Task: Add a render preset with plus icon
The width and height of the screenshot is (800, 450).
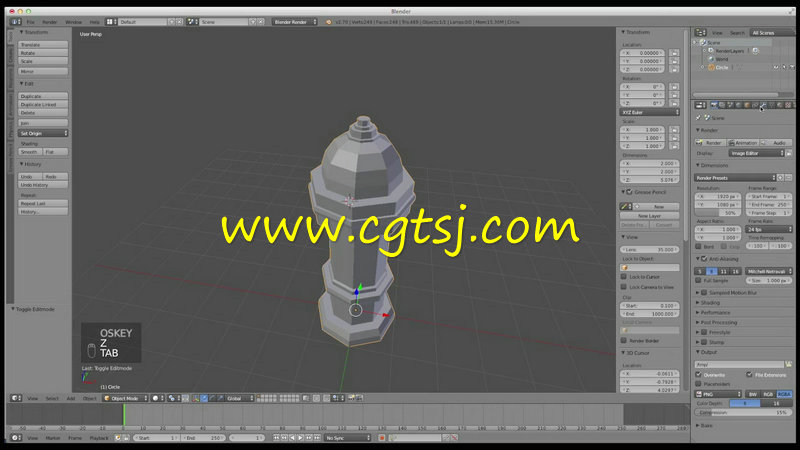Action: pos(781,178)
